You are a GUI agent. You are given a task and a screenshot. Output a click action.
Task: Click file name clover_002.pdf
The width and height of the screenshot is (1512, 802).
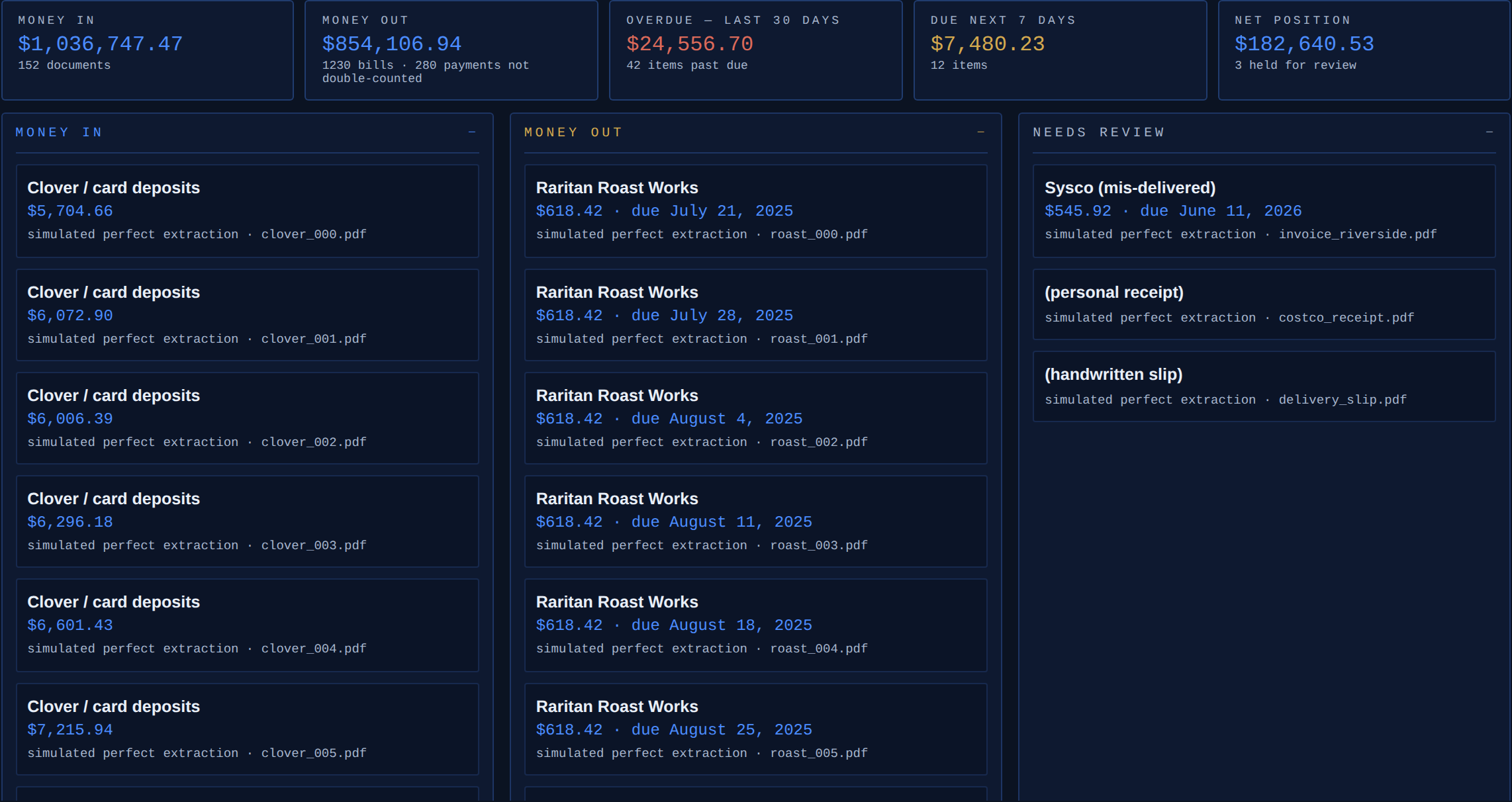pyautogui.click(x=314, y=442)
